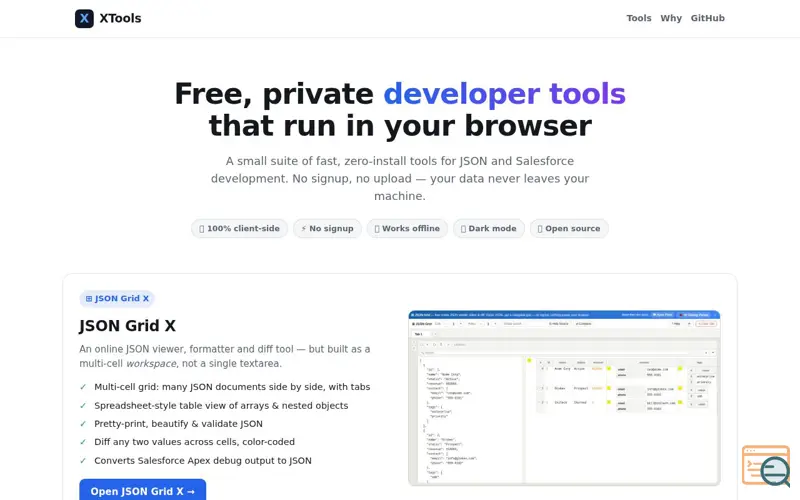The height and width of the screenshot is (500, 800).
Task: Click the JSON Grid X heading
Action: (128, 326)
